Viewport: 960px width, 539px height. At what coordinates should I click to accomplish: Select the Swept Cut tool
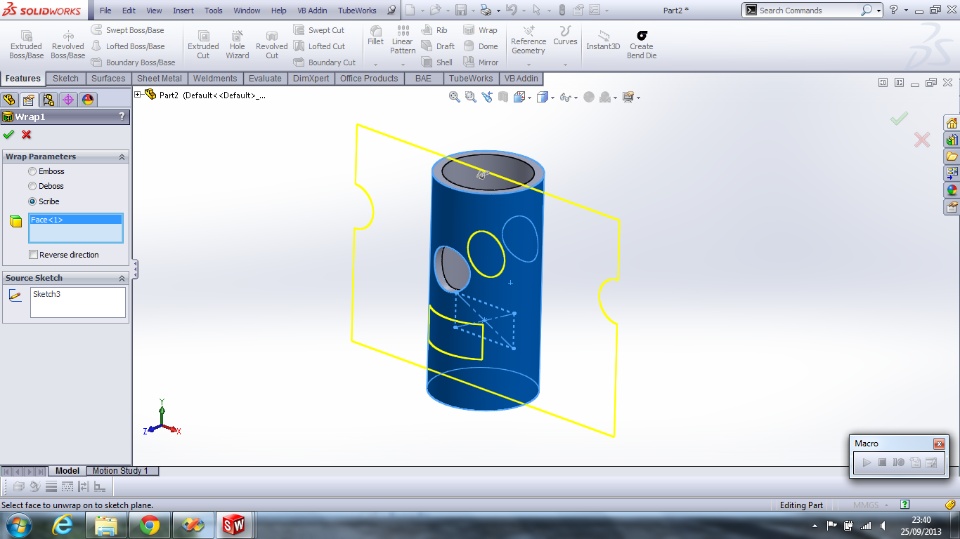(319, 30)
